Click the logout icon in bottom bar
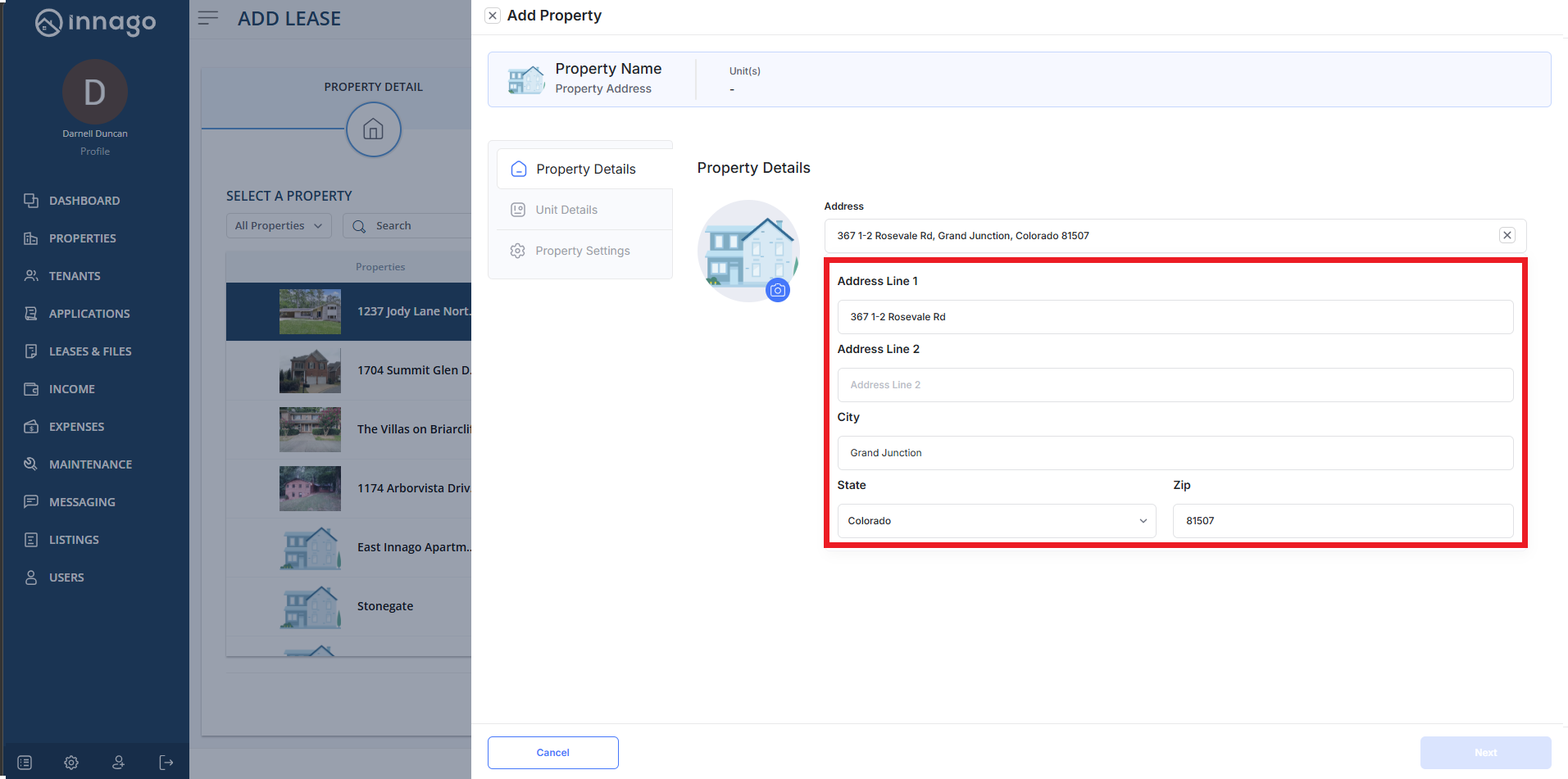The width and height of the screenshot is (1568, 779). [x=166, y=763]
